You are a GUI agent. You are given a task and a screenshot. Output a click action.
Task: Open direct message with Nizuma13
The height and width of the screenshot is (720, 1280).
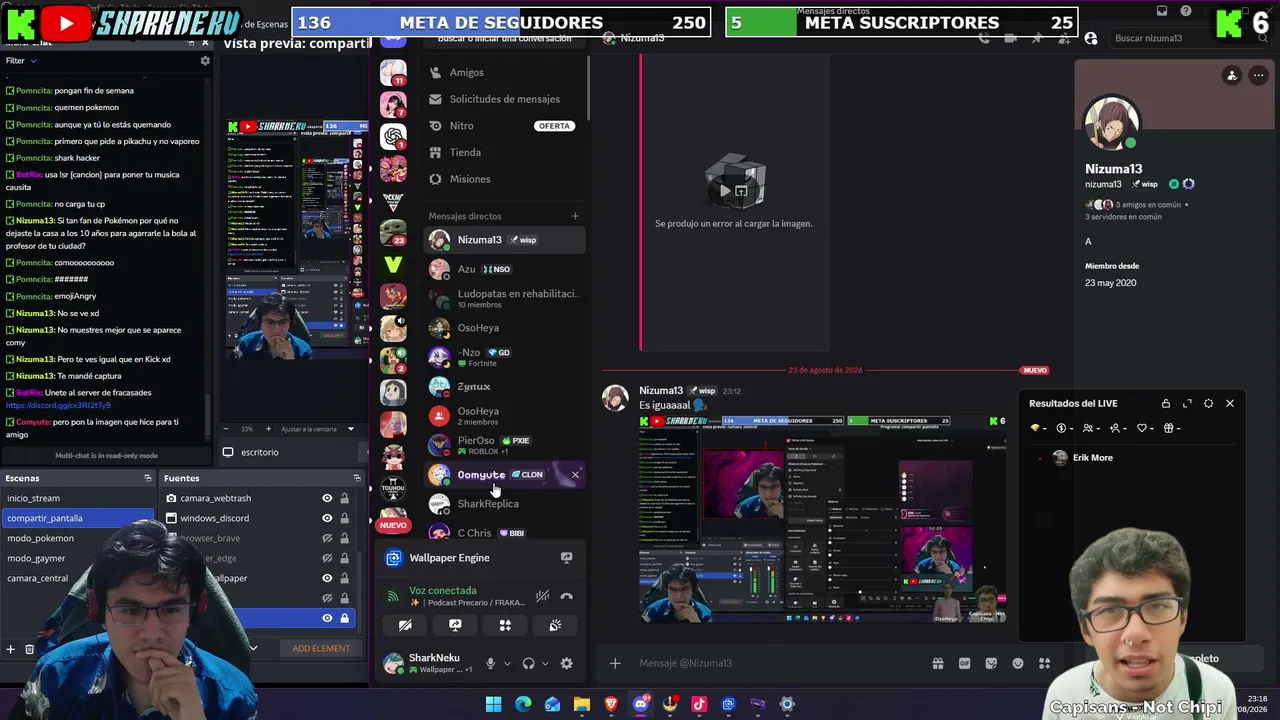click(x=505, y=240)
